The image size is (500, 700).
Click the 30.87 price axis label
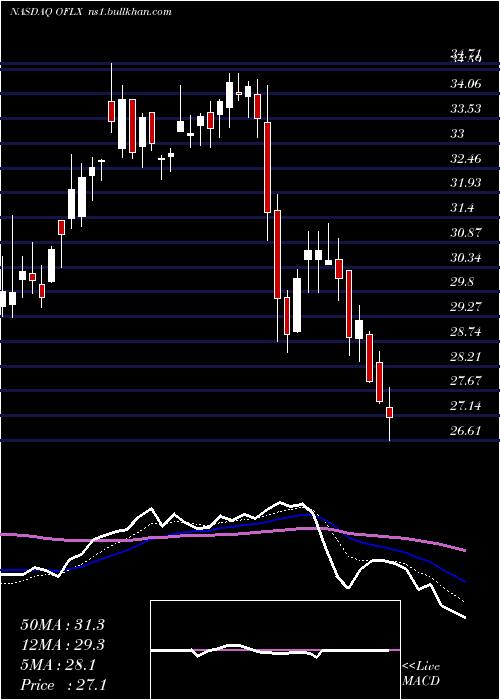[x=466, y=233]
